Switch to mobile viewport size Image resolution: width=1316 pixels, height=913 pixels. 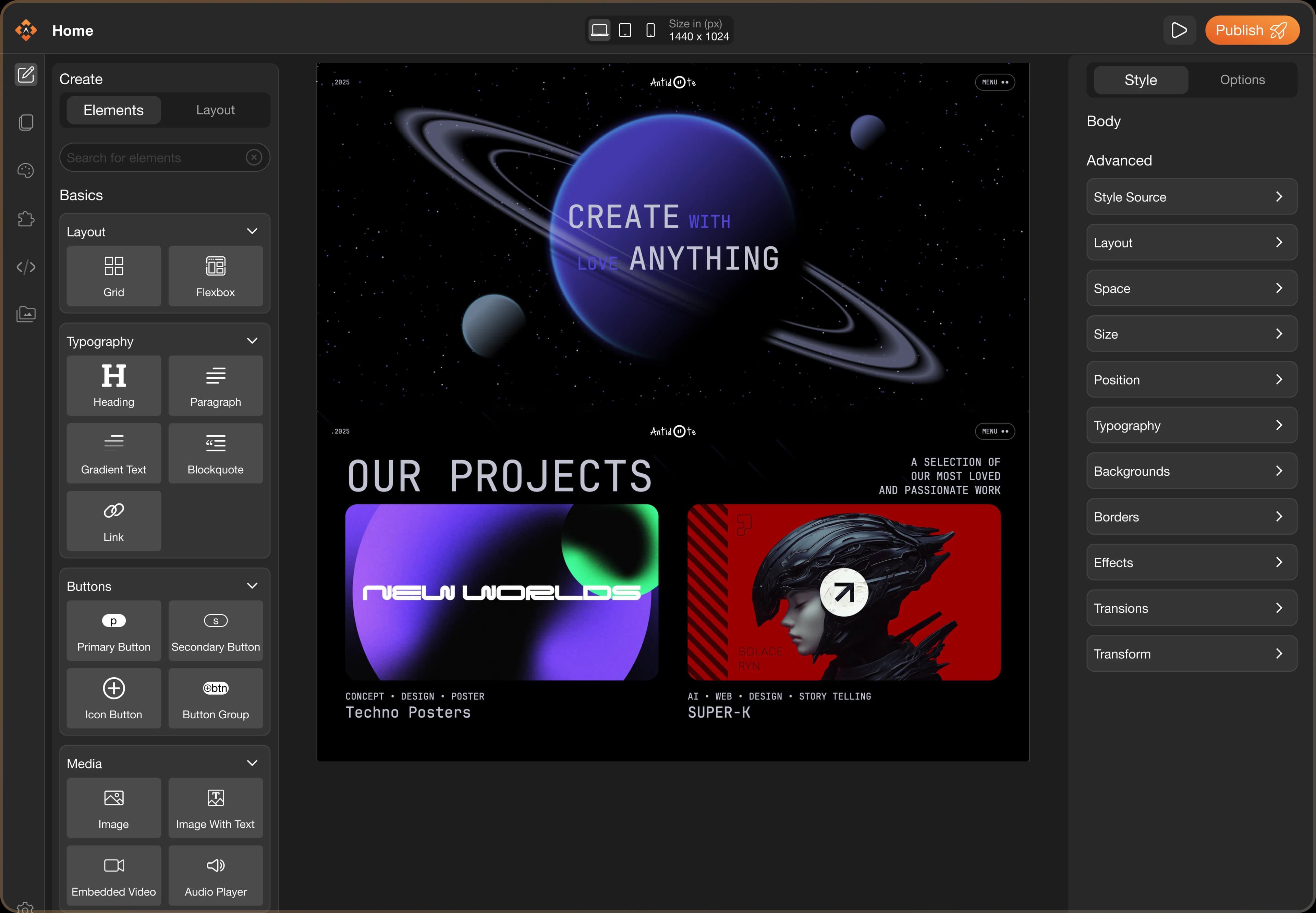[650, 30]
